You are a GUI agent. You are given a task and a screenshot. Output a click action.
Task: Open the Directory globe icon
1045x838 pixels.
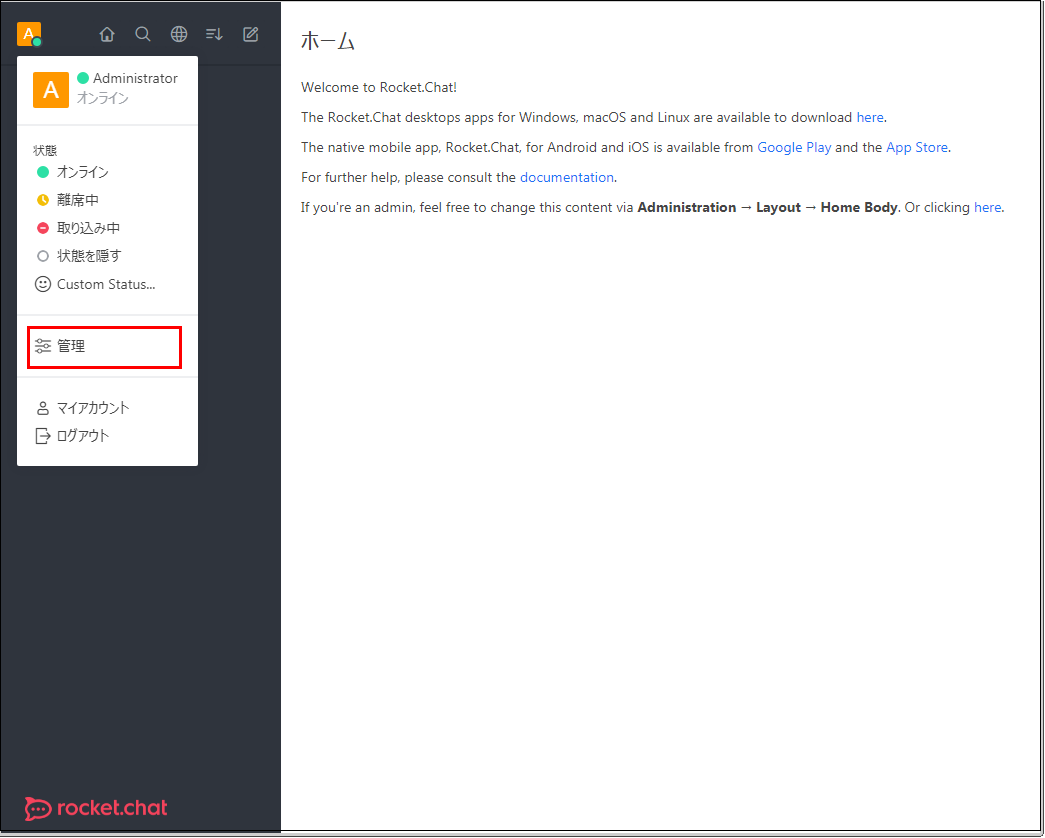(179, 34)
